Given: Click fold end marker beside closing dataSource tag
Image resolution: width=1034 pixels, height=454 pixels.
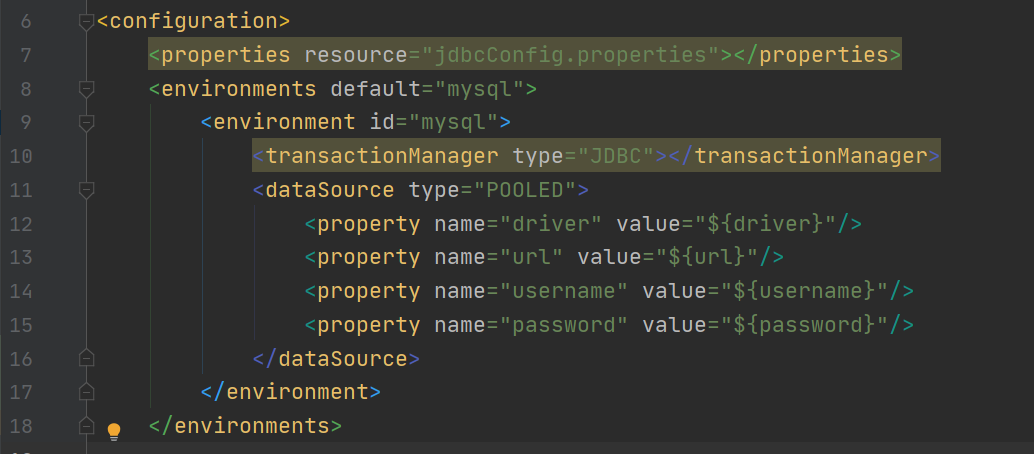Looking at the screenshot, I should (86, 359).
